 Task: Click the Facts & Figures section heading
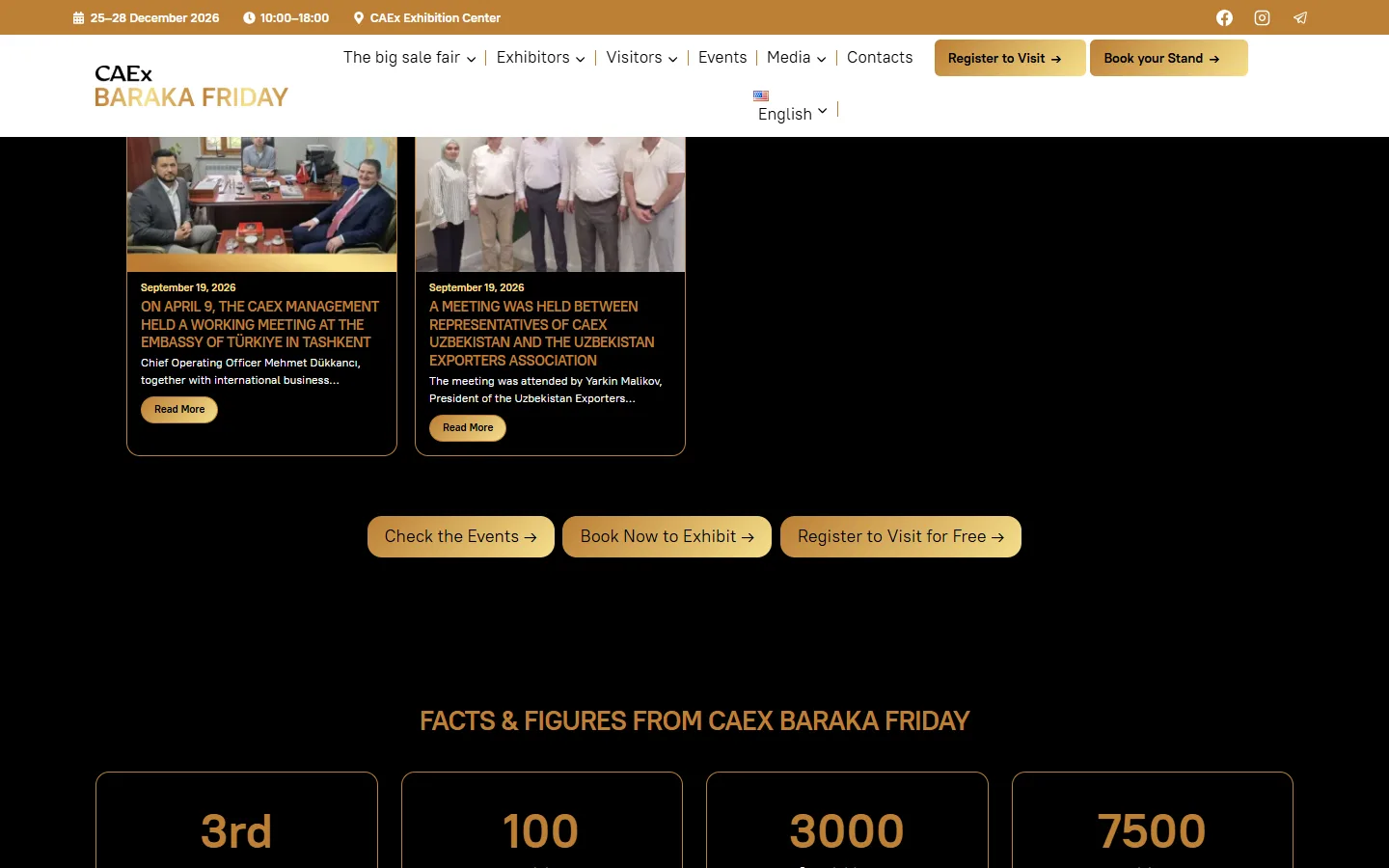694,720
